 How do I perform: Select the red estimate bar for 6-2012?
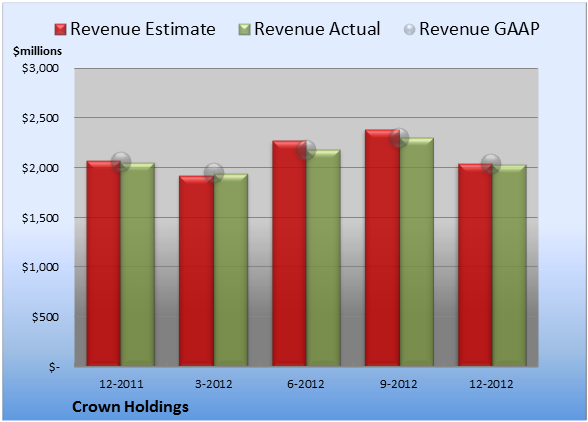click(289, 253)
